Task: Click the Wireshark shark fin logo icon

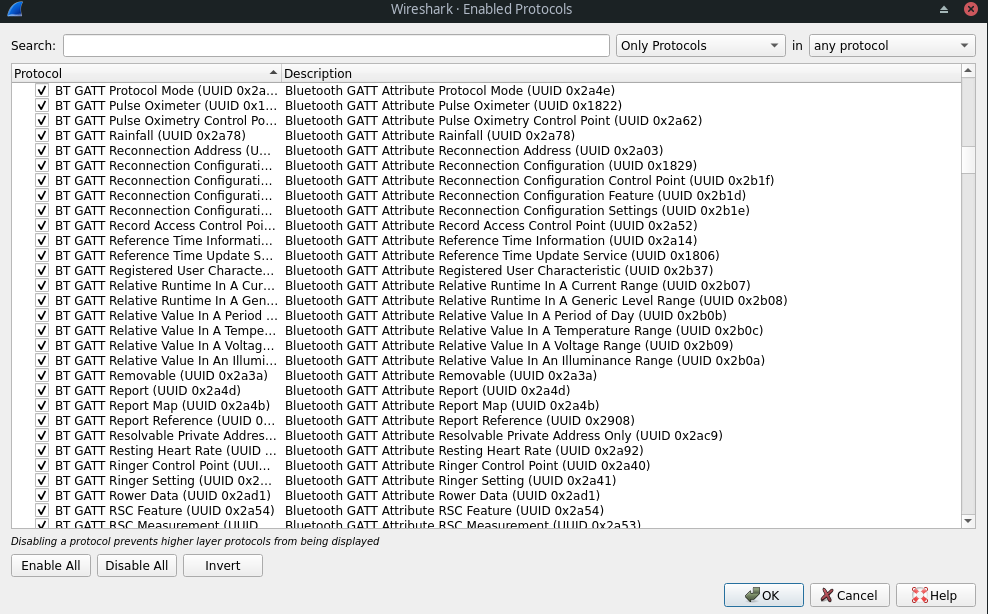Action: coord(14,9)
